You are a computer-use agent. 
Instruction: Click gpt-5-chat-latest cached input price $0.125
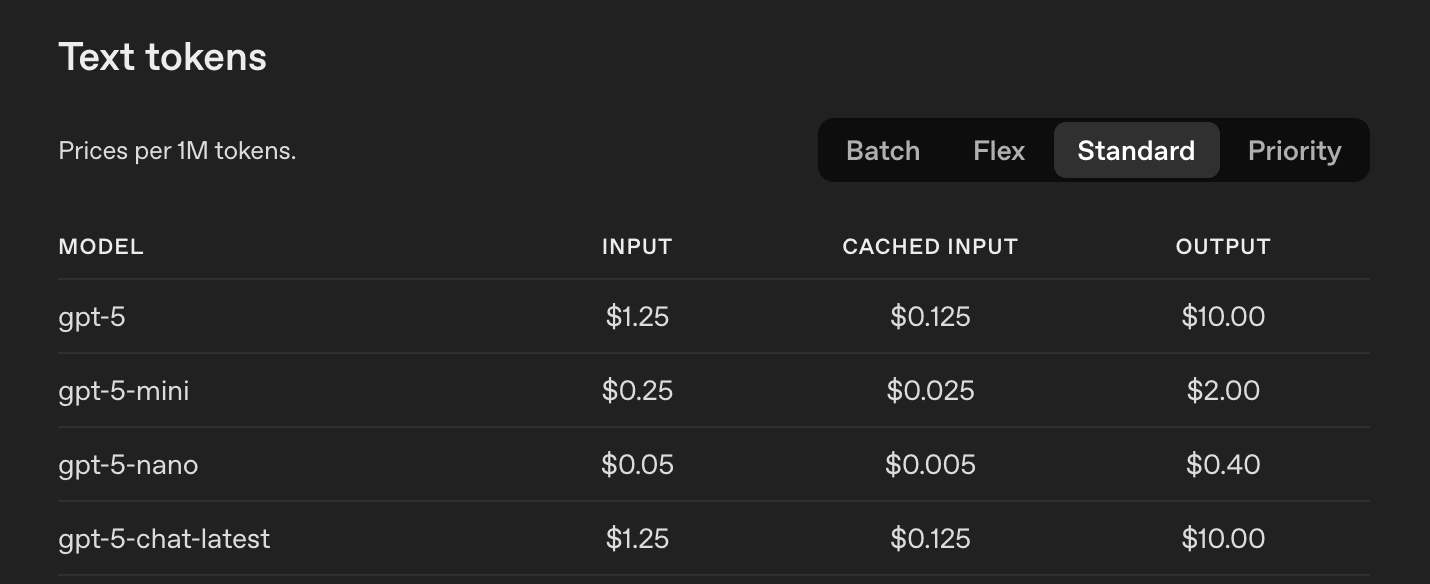(930, 539)
